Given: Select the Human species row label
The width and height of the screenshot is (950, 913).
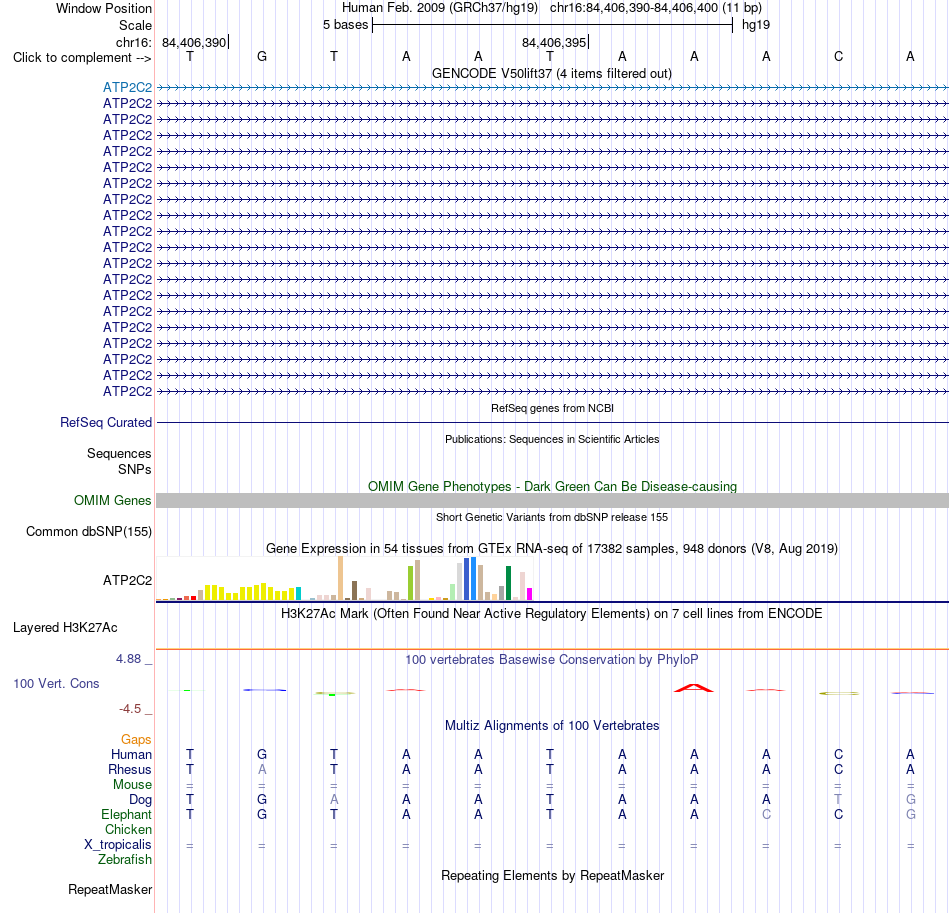Looking at the screenshot, I should click(x=131, y=754).
